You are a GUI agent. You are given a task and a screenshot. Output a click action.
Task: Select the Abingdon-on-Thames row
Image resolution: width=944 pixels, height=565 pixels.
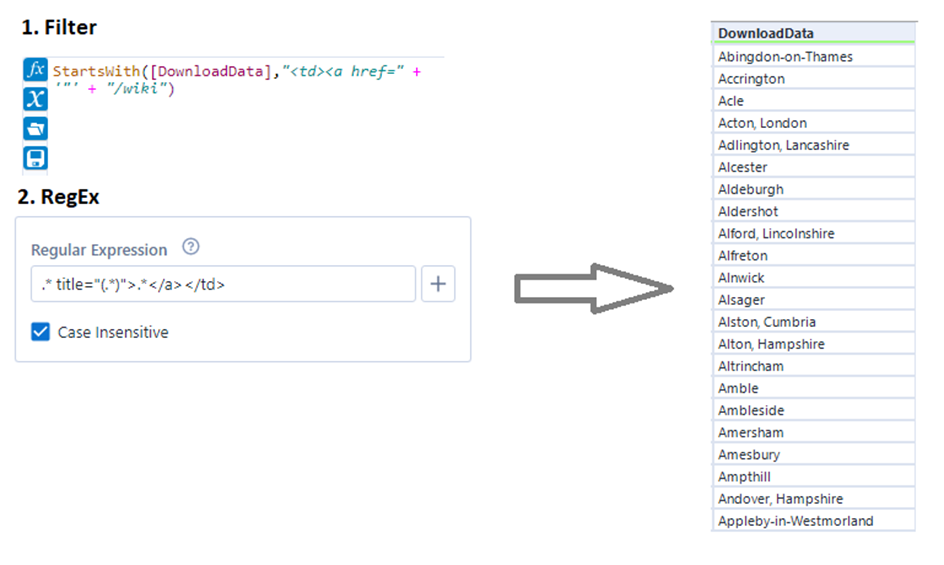813,57
